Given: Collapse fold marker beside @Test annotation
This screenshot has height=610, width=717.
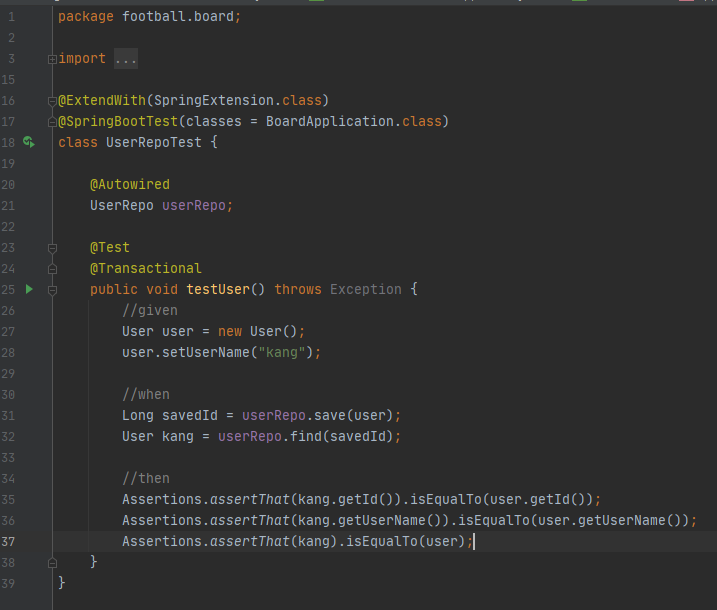Looking at the screenshot, I should pyautogui.click(x=52, y=248).
